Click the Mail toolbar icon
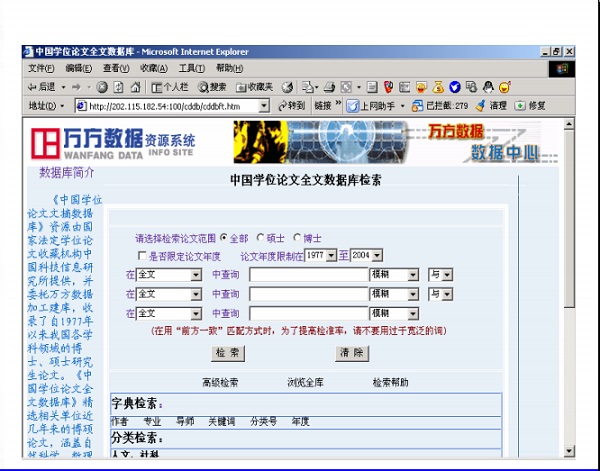Screen dimensions: 600x471 pyautogui.click(x=307, y=87)
